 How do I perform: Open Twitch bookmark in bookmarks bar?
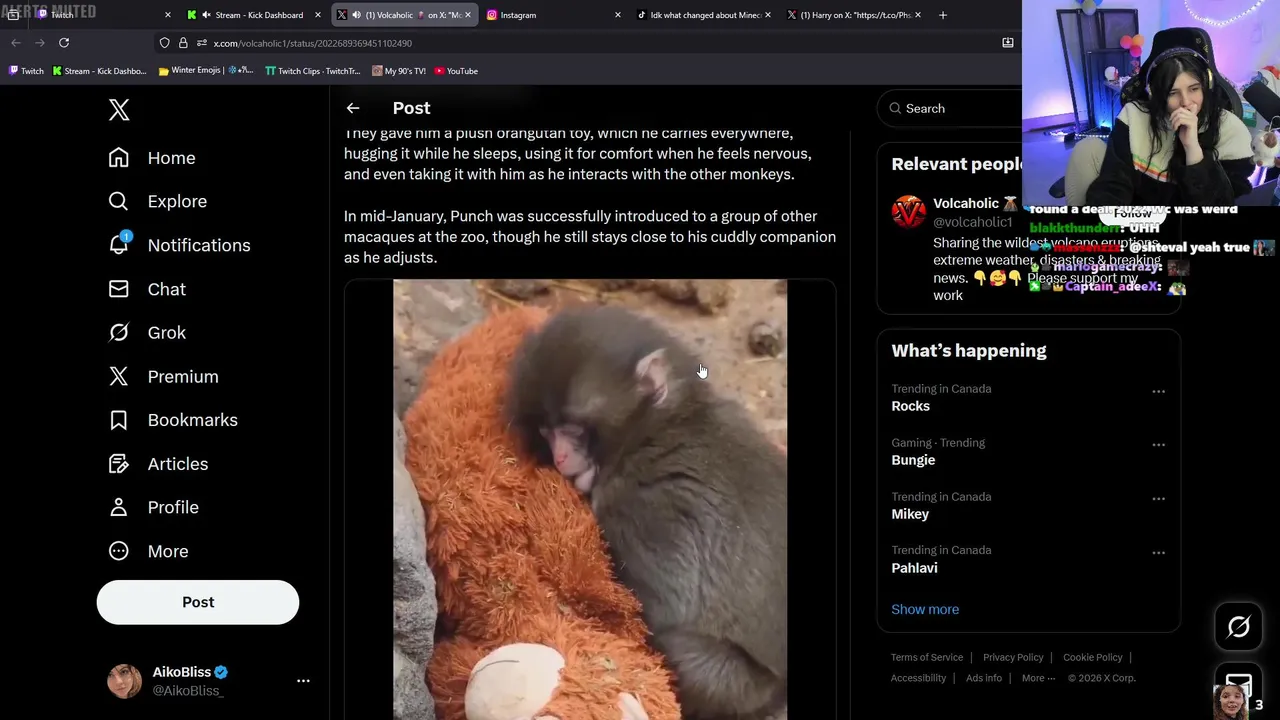tap(26, 71)
